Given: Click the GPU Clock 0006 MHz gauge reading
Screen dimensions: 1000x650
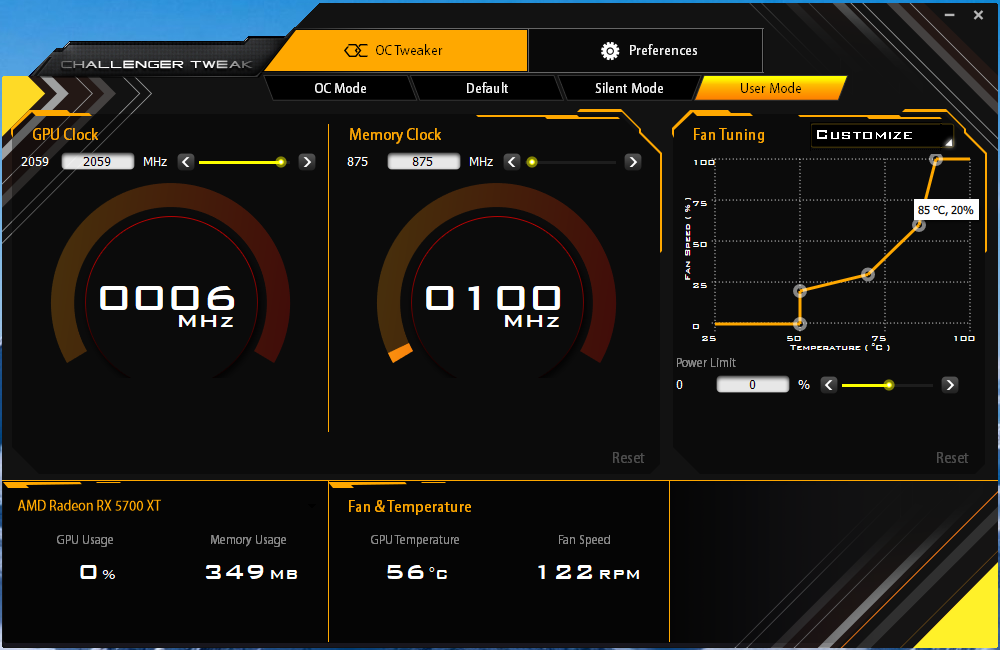Looking at the screenshot, I should tap(167, 306).
